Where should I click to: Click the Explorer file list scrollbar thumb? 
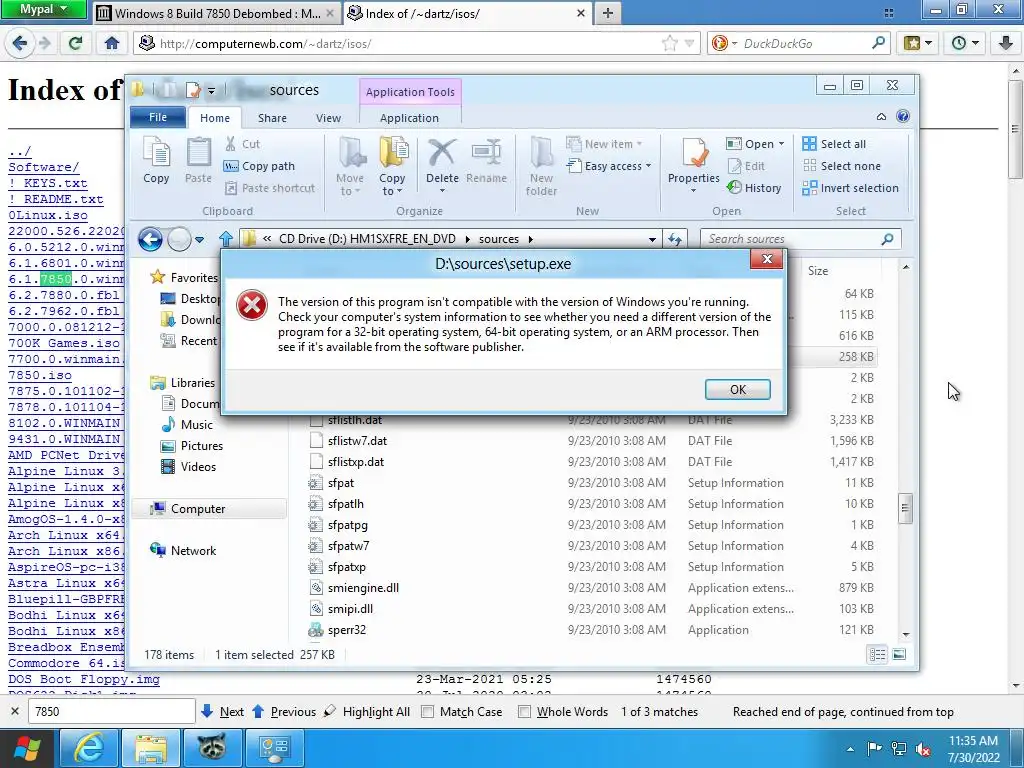click(905, 508)
